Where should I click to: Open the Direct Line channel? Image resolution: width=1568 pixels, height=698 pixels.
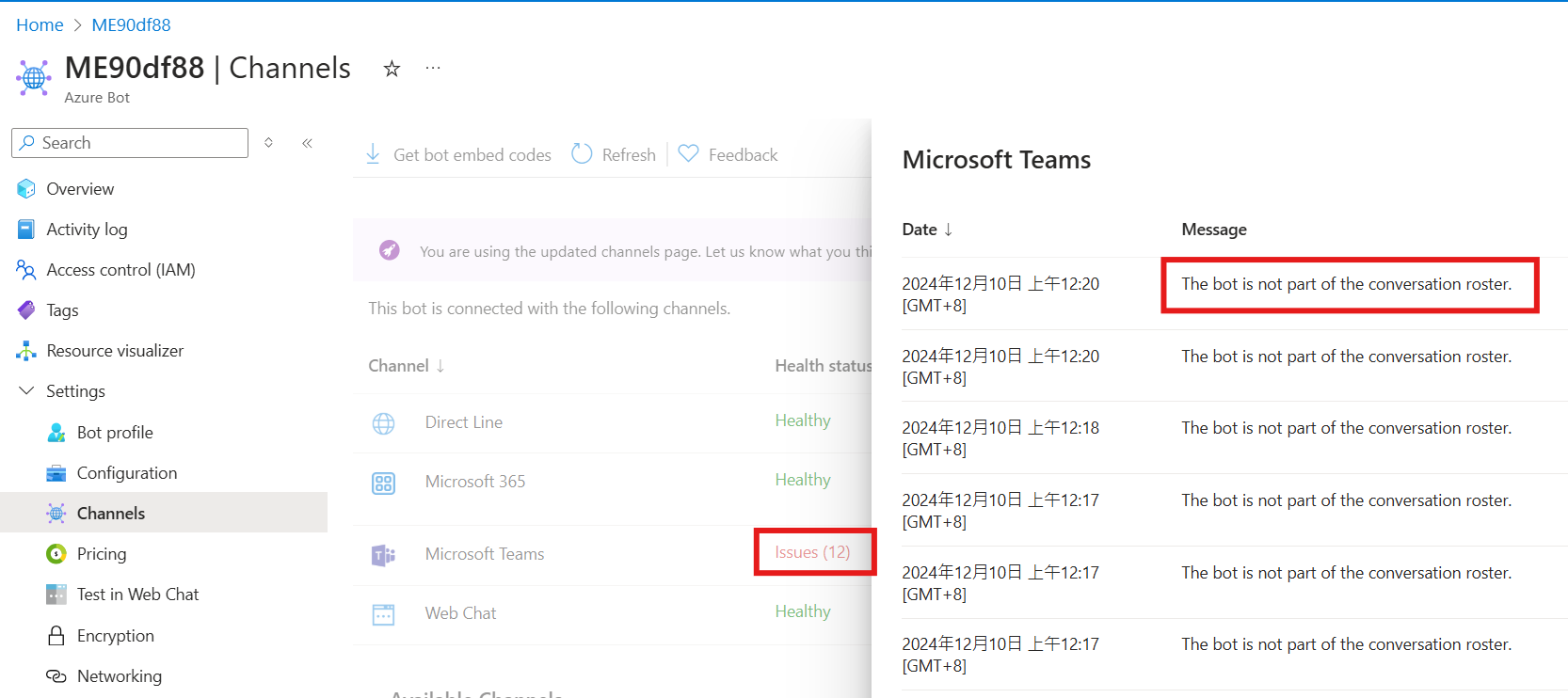click(464, 422)
